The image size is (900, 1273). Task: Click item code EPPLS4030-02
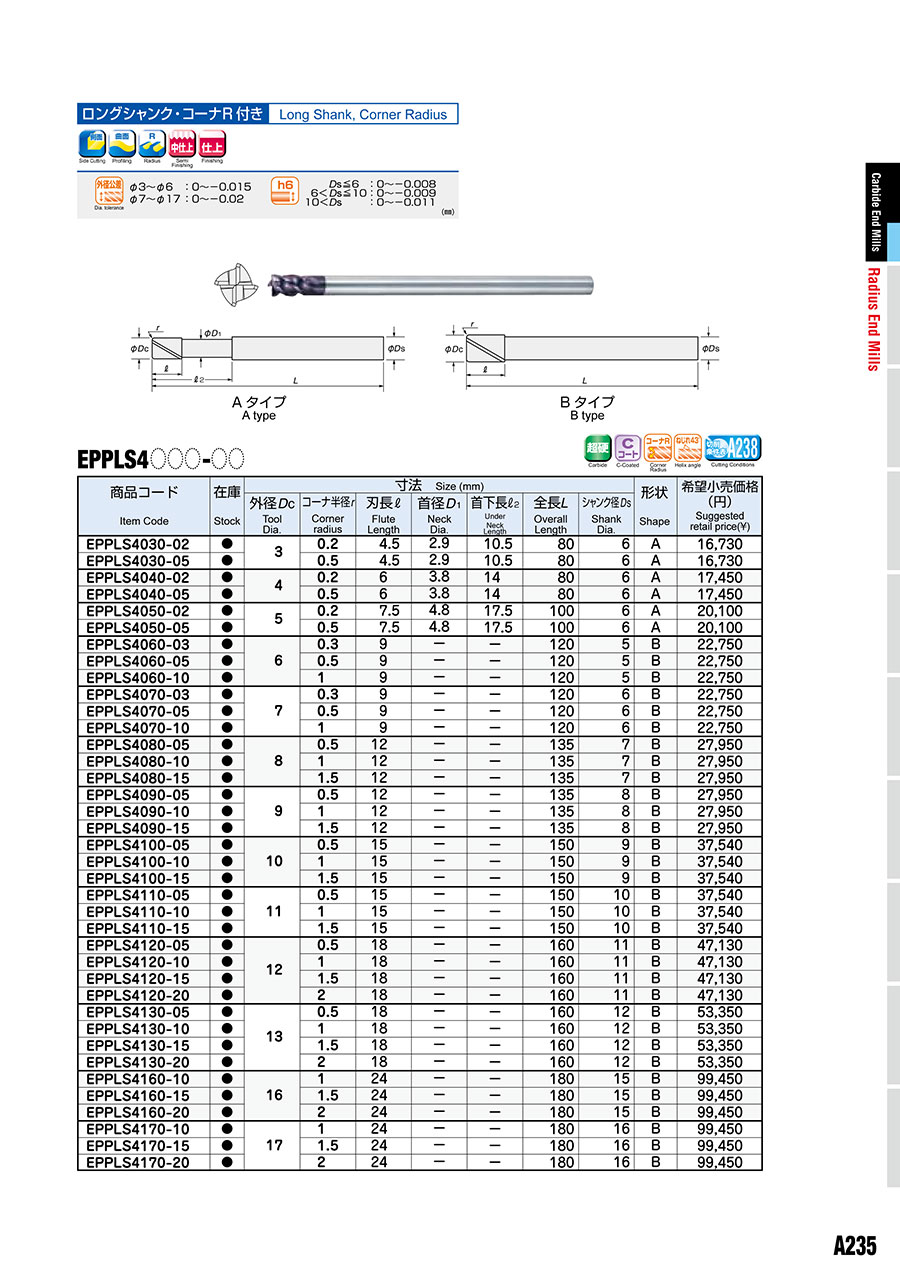(138, 544)
